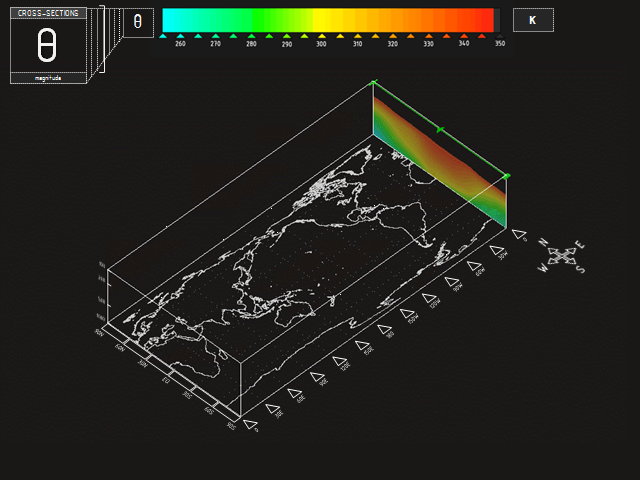
Task: Click the K units button
Action: coord(532,20)
